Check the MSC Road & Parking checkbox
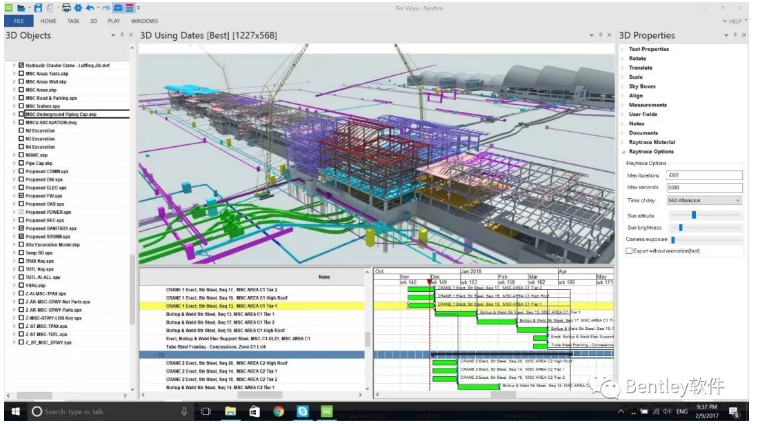Viewport: 757px width, 424px height. (x=21, y=98)
